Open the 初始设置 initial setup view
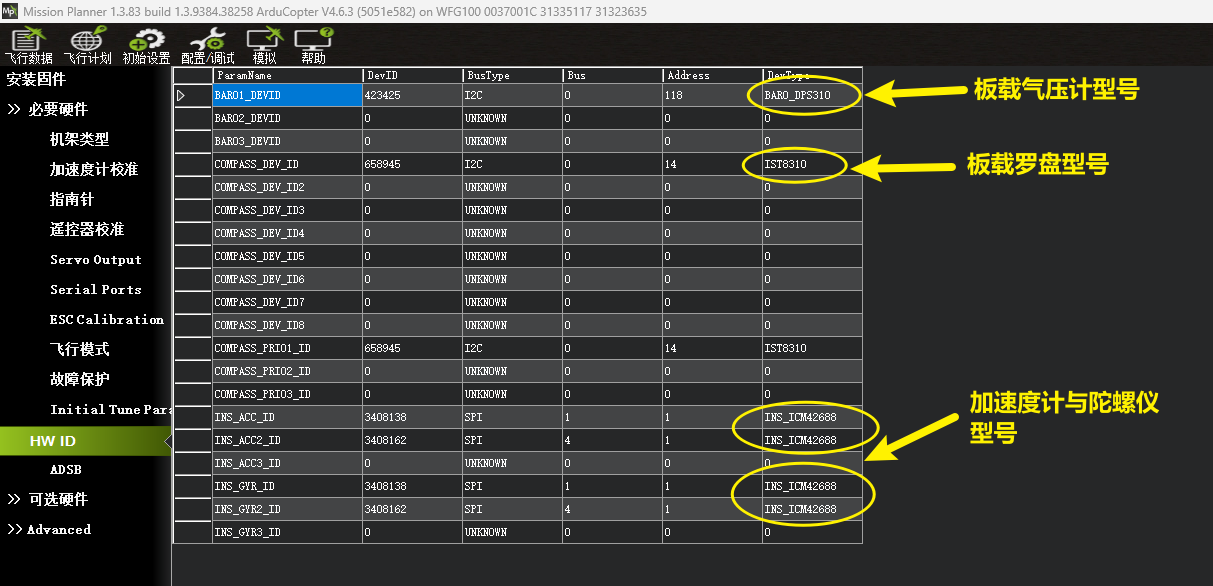The height and width of the screenshot is (586, 1213). pos(146,46)
